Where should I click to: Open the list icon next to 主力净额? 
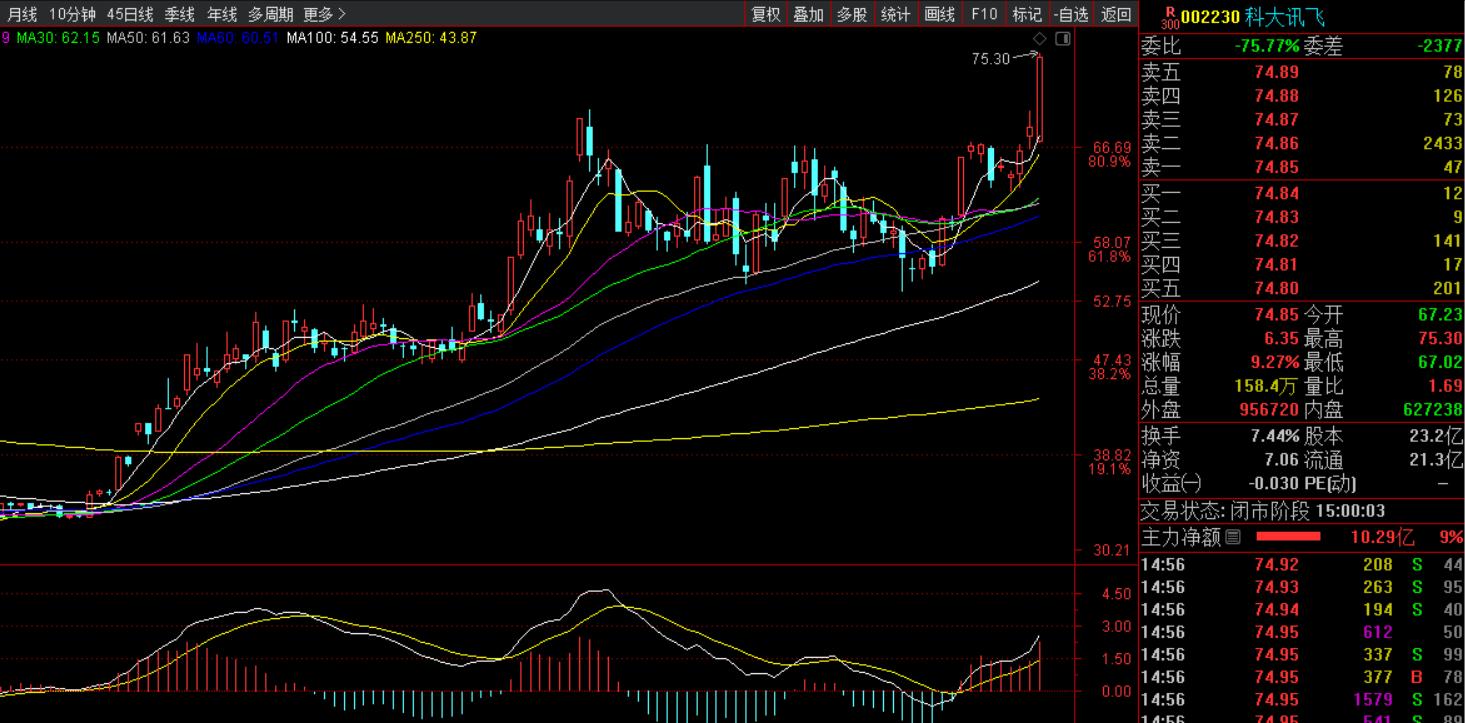click(1232, 537)
